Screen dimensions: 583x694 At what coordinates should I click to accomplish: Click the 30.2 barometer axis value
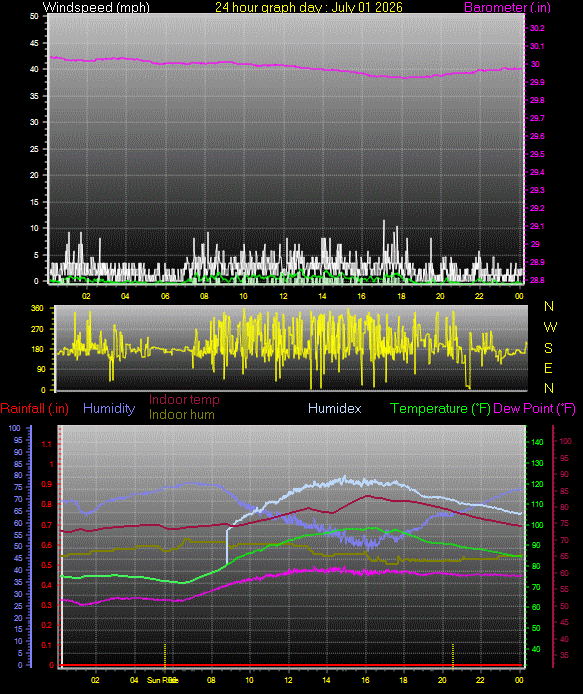pyautogui.click(x=537, y=28)
